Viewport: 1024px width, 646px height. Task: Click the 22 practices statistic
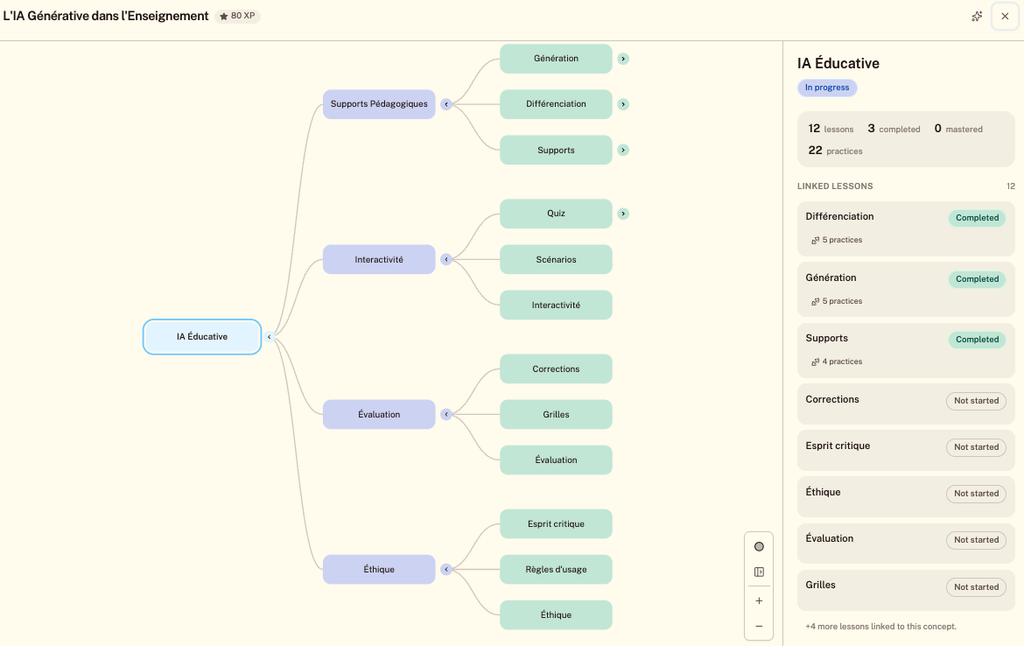coord(835,150)
